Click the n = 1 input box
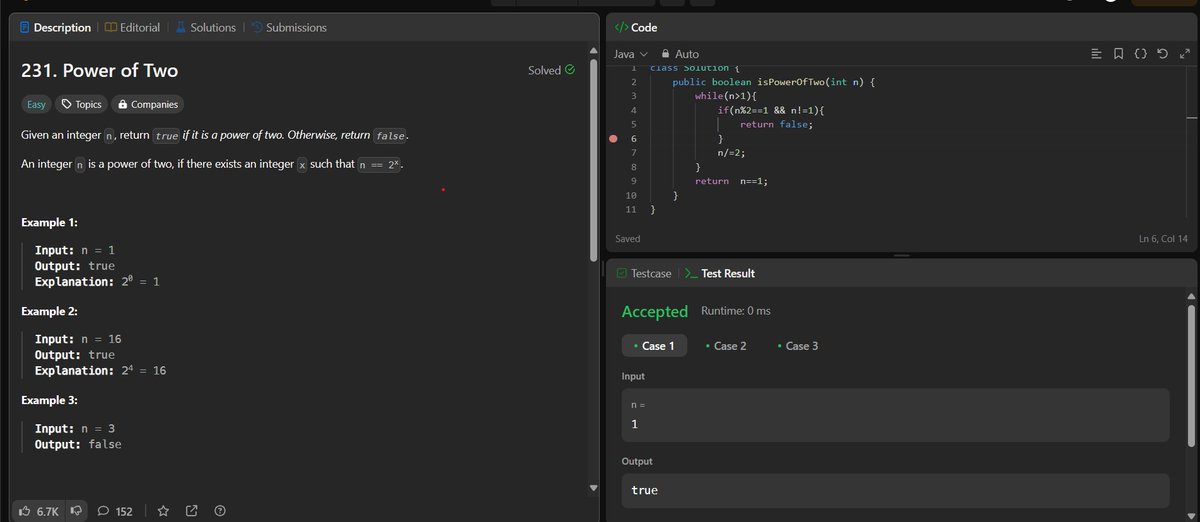The width and height of the screenshot is (1200, 522). point(895,415)
